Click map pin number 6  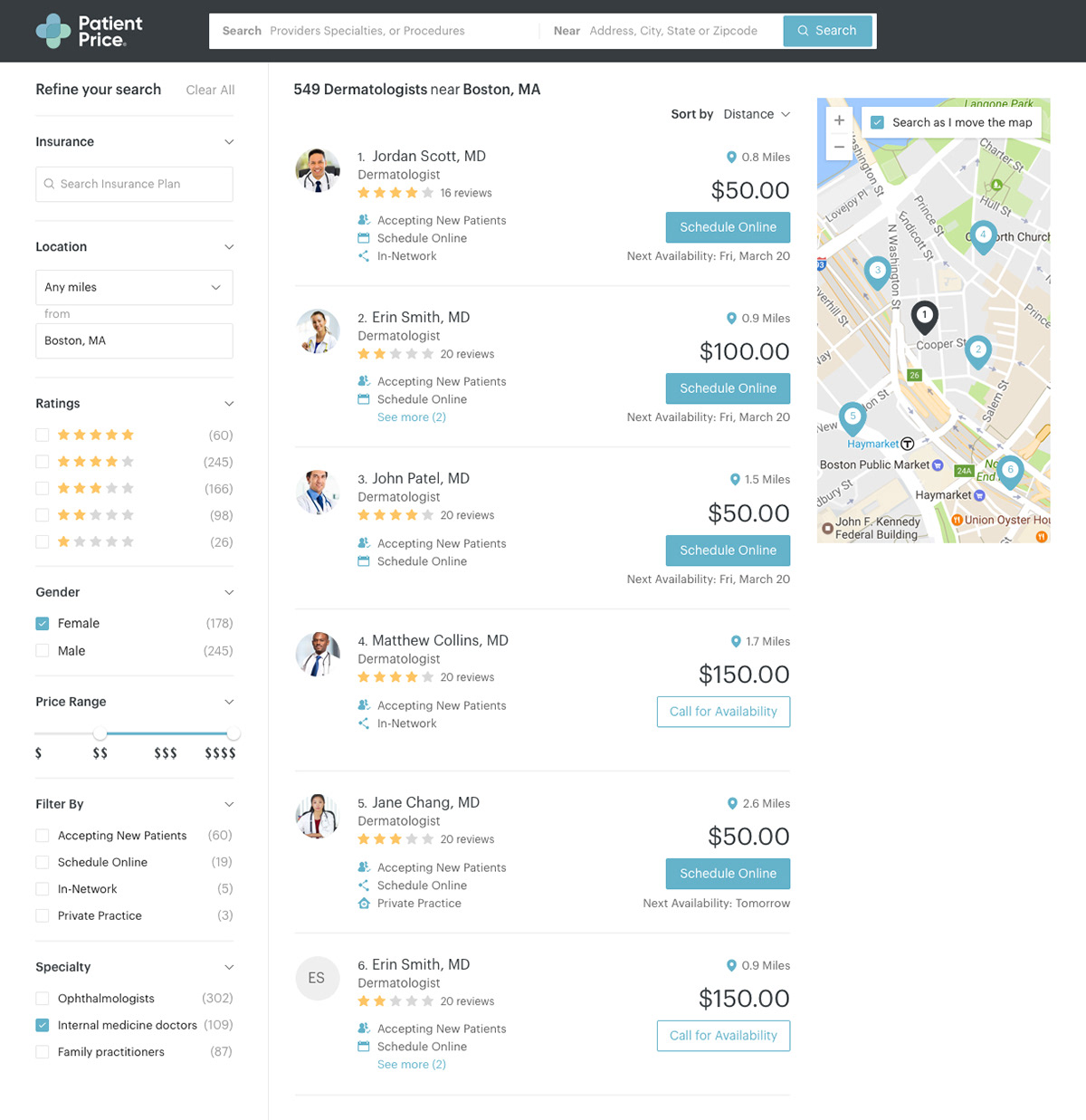click(x=1010, y=472)
